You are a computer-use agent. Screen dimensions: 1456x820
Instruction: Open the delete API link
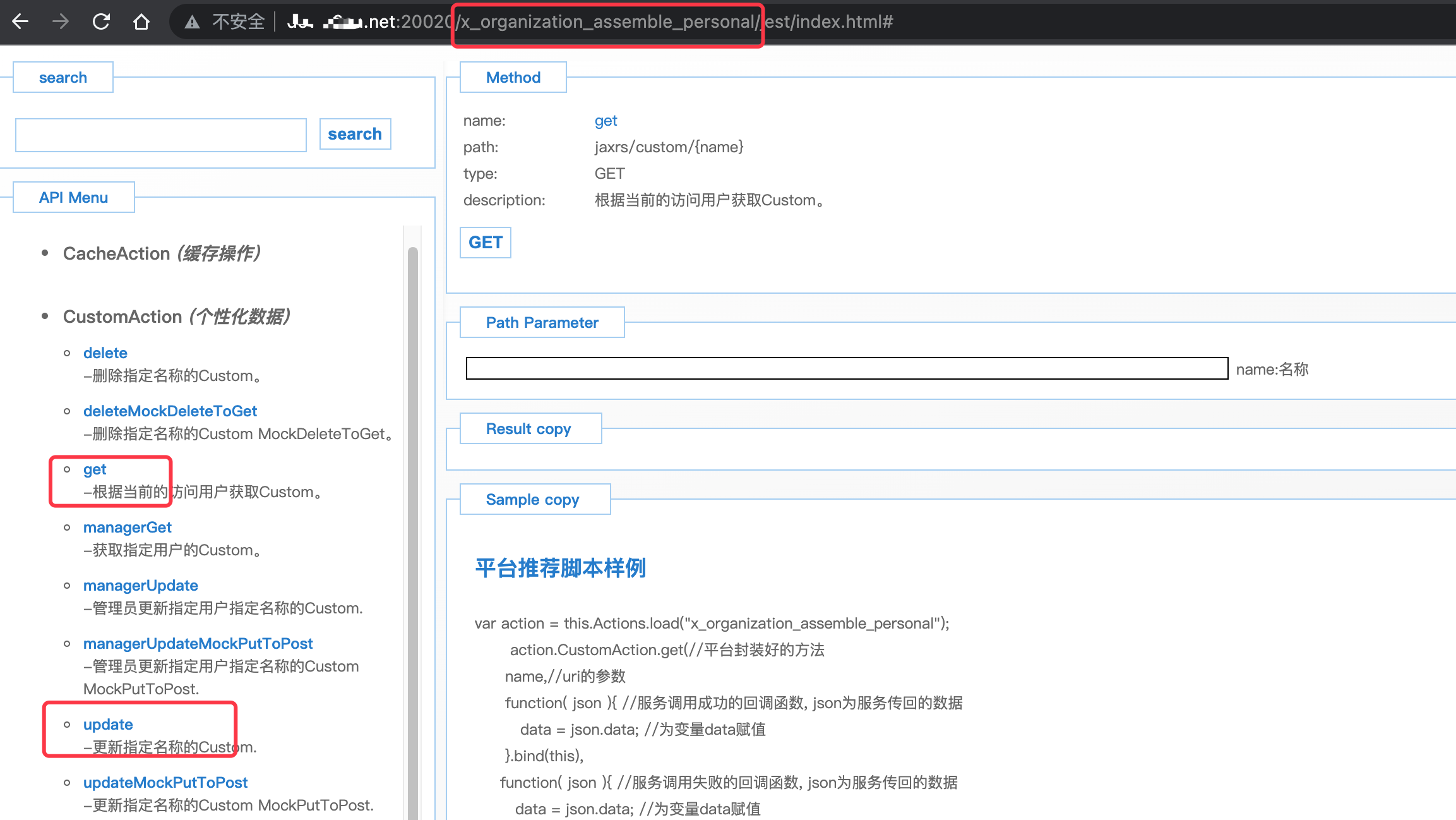point(105,353)
